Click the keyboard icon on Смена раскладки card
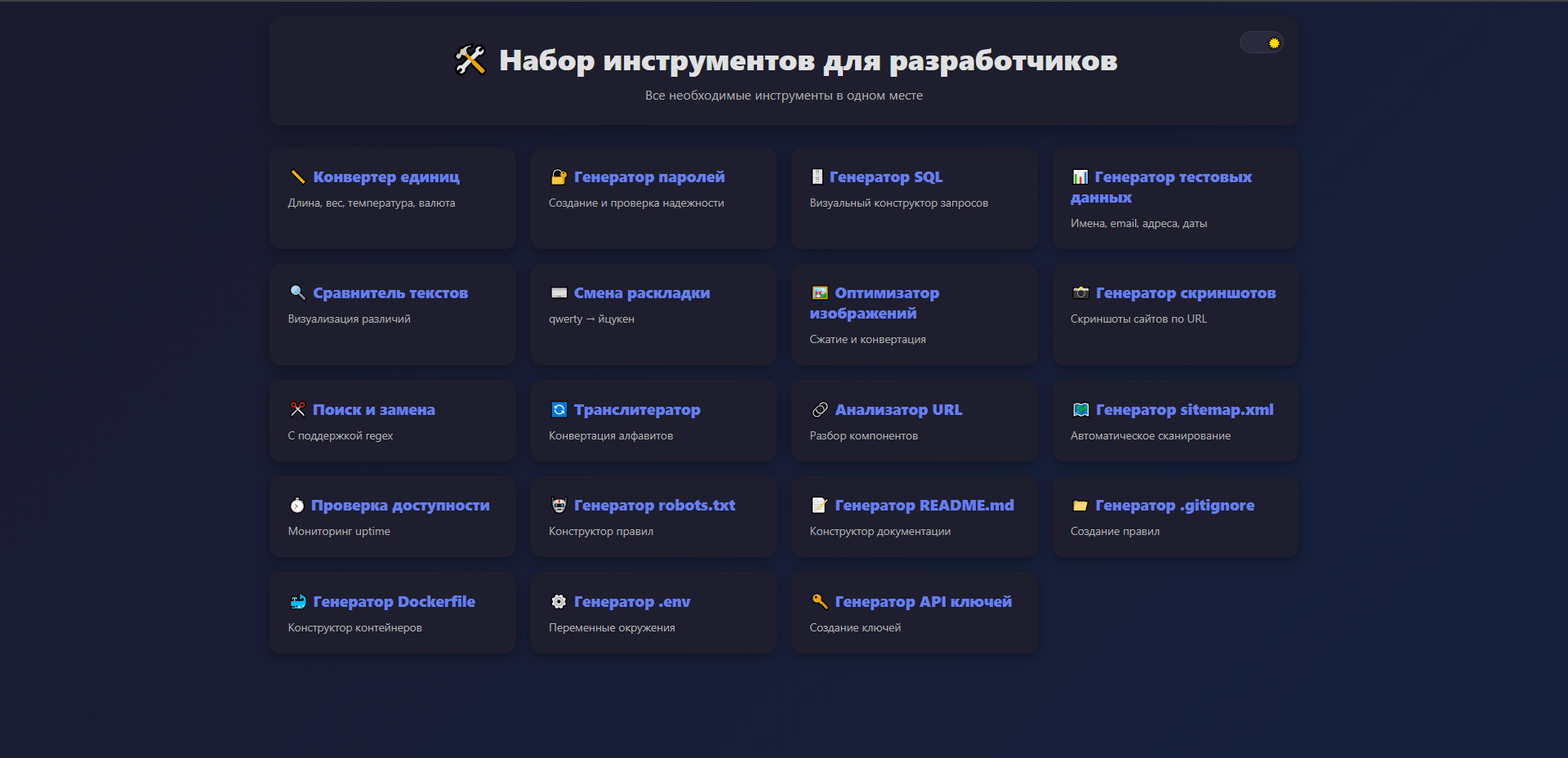 [559, 292]
